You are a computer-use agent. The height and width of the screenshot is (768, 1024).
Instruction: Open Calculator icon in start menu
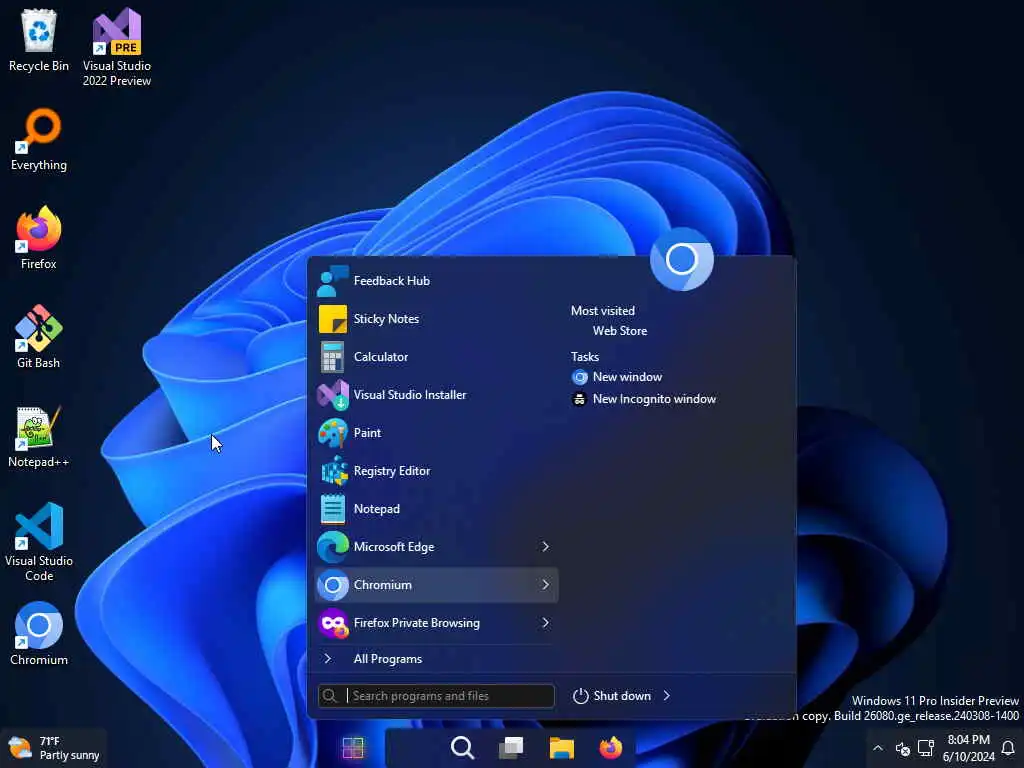tap(332, 357)
